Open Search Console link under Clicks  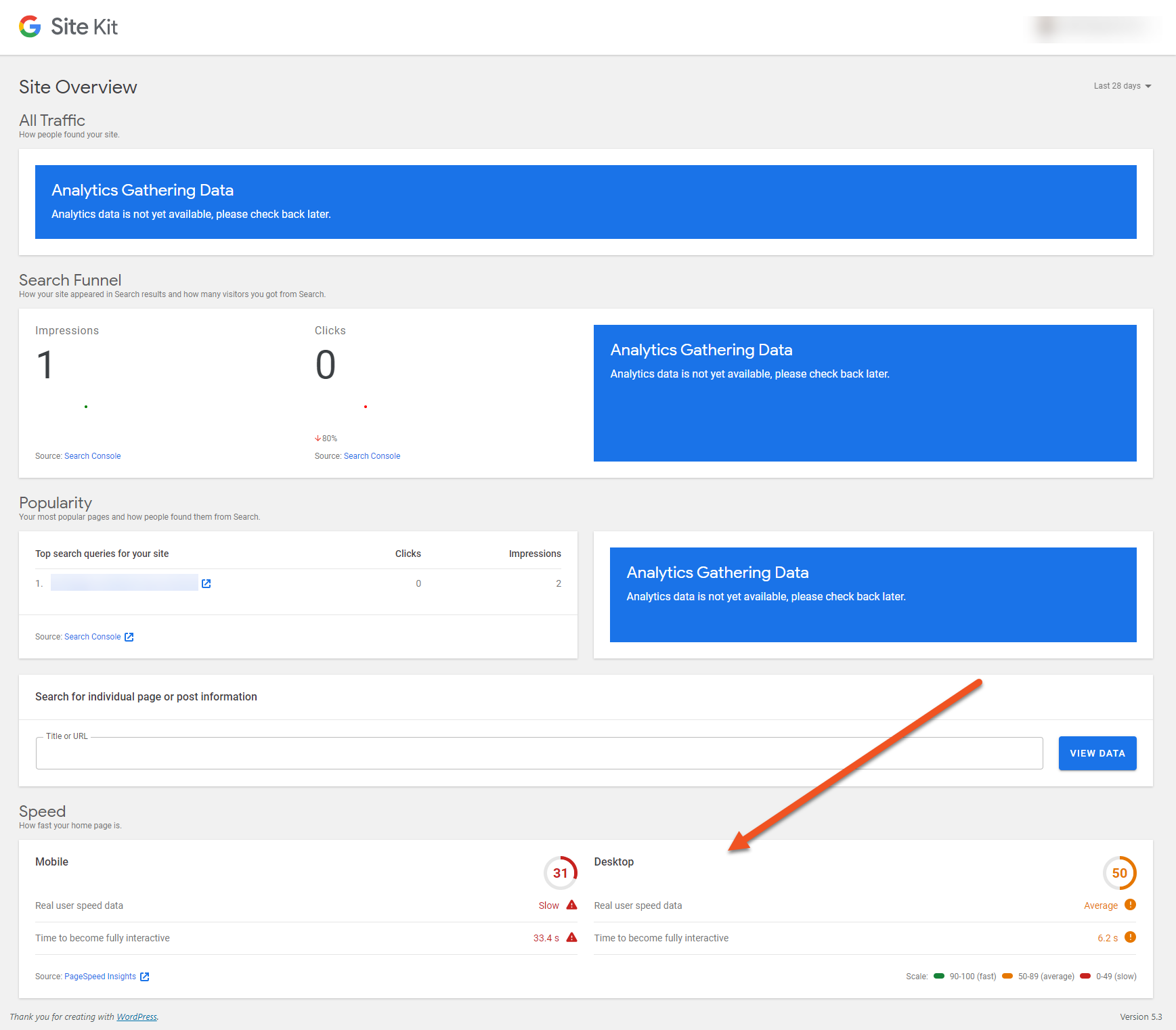[372, 456]
